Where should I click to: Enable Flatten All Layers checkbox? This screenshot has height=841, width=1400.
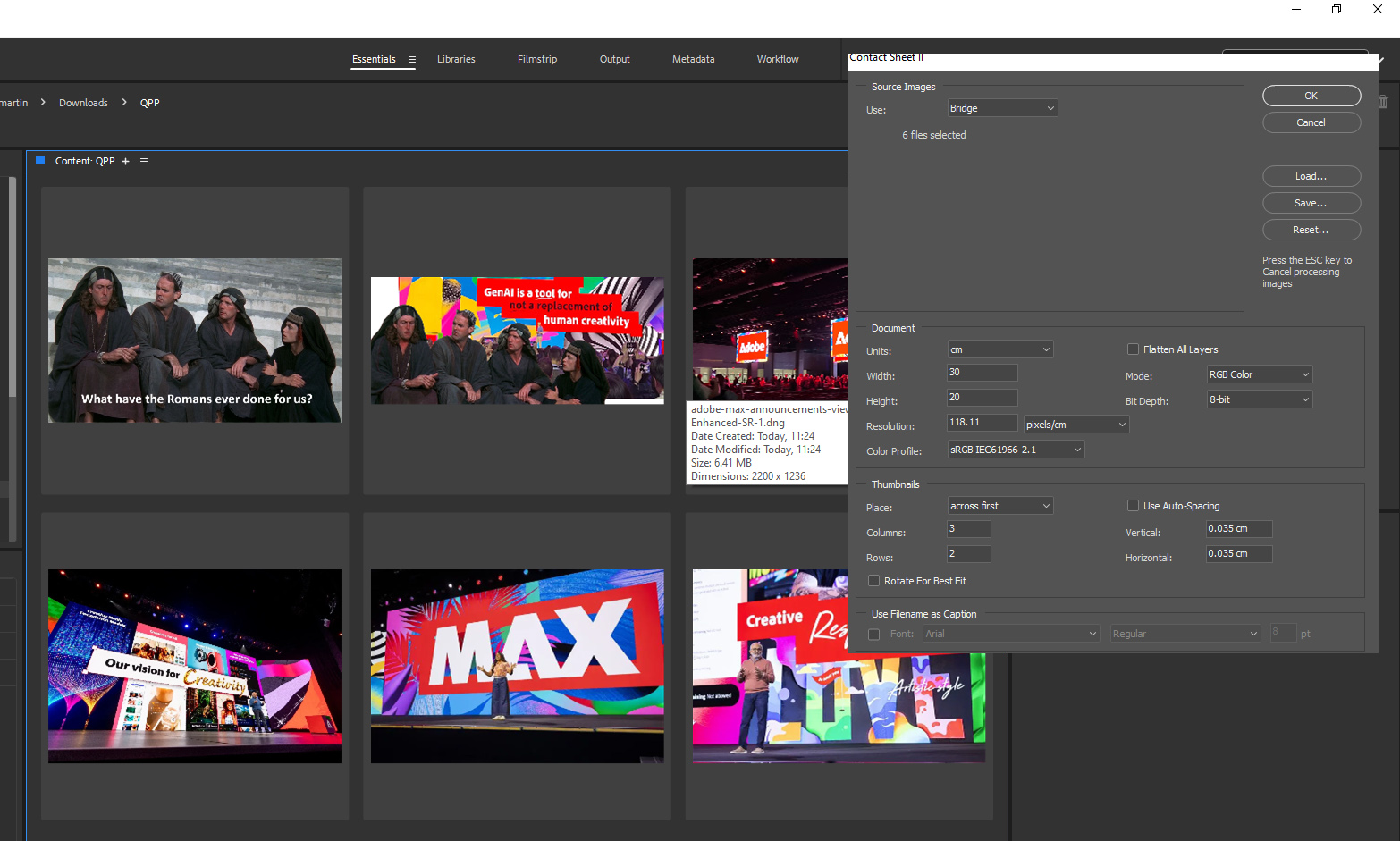pos(1133,349)
